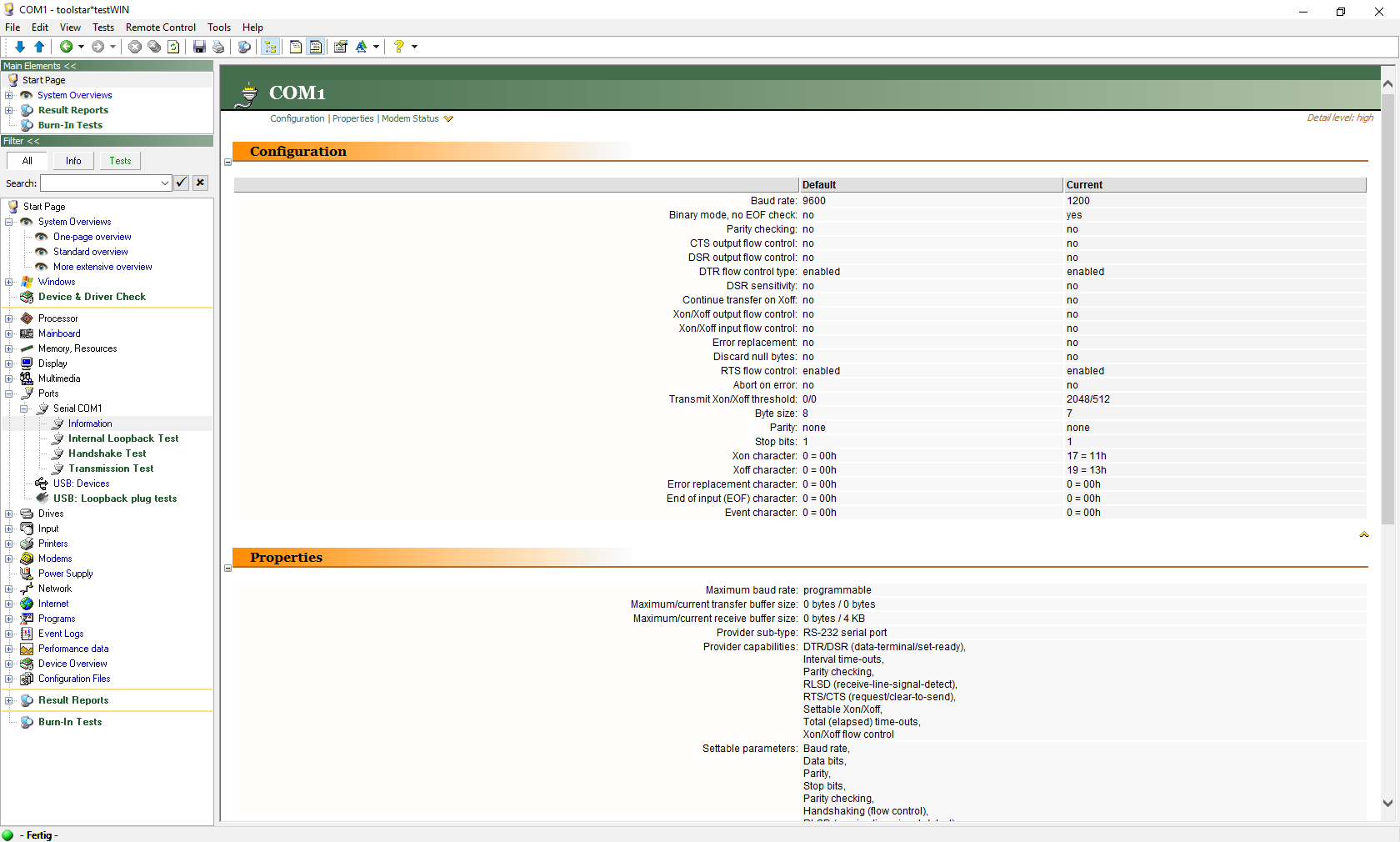The image size is (1400, 842).
Task: Toggle the Tests filter button
Action: tap(120, 161)
